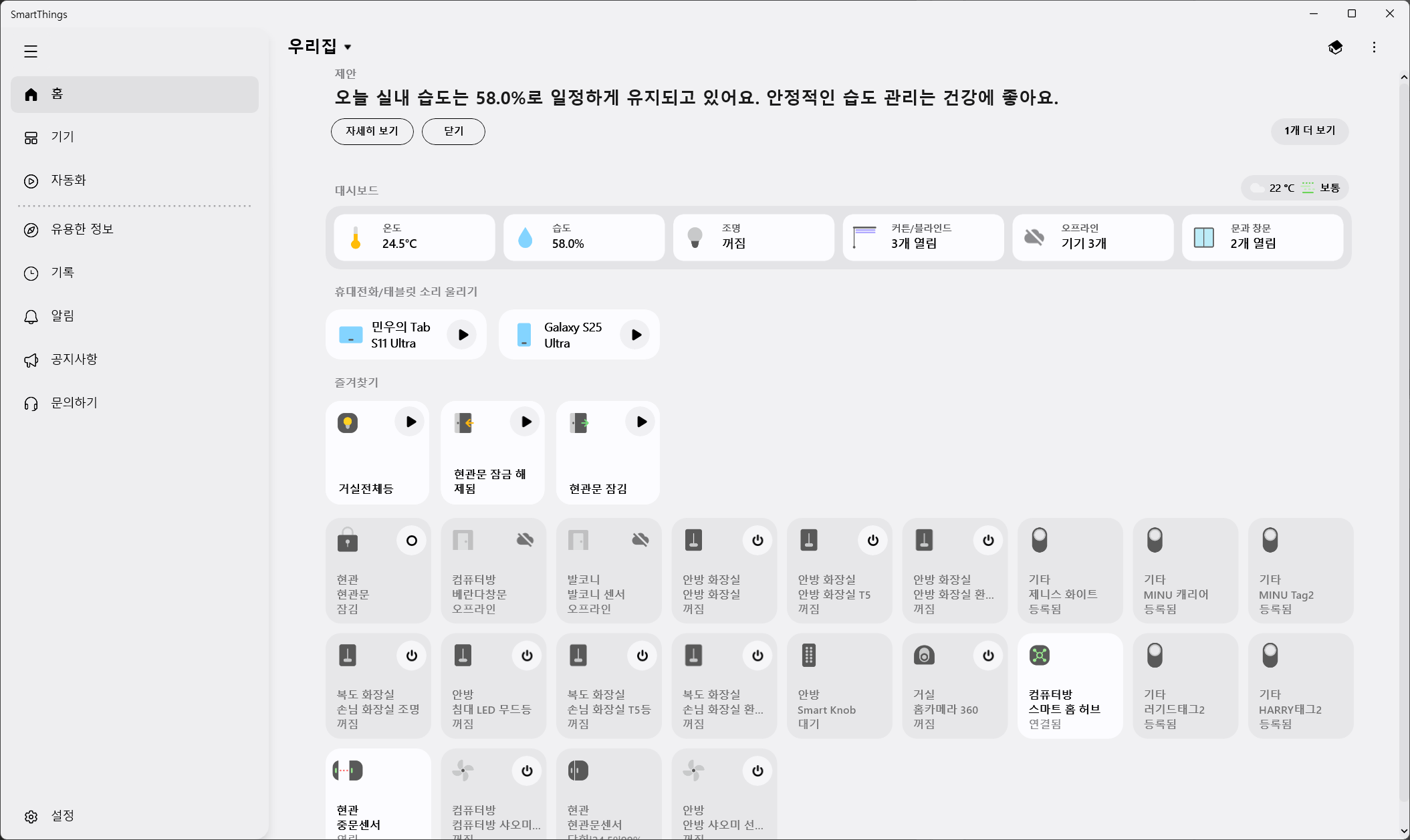The width and height of the screenshot is (1410, 840).
Task: Open the 오프라인 기기 3개 card
Action: 1092,237
